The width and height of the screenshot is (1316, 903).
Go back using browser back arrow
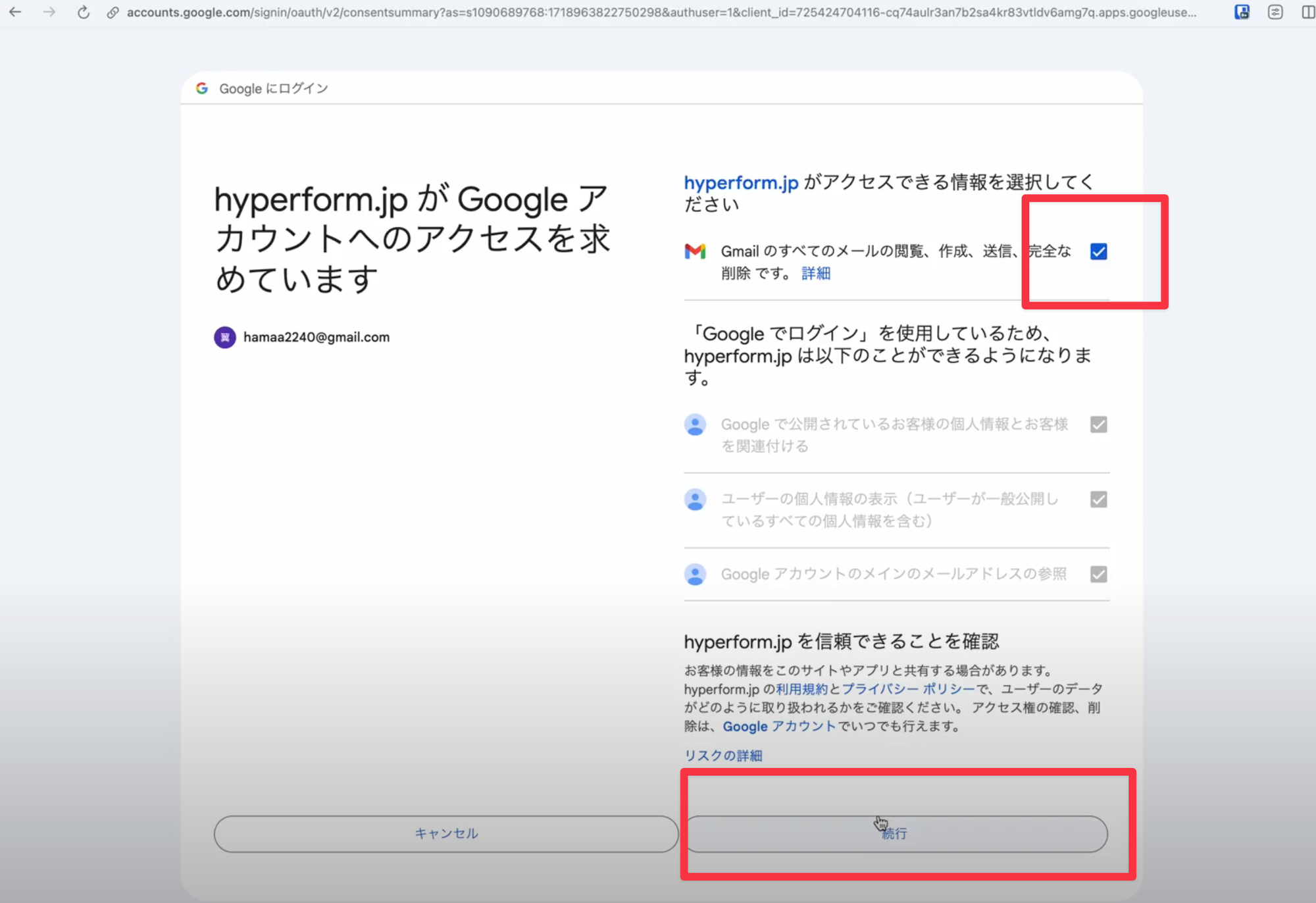point(15,12)
